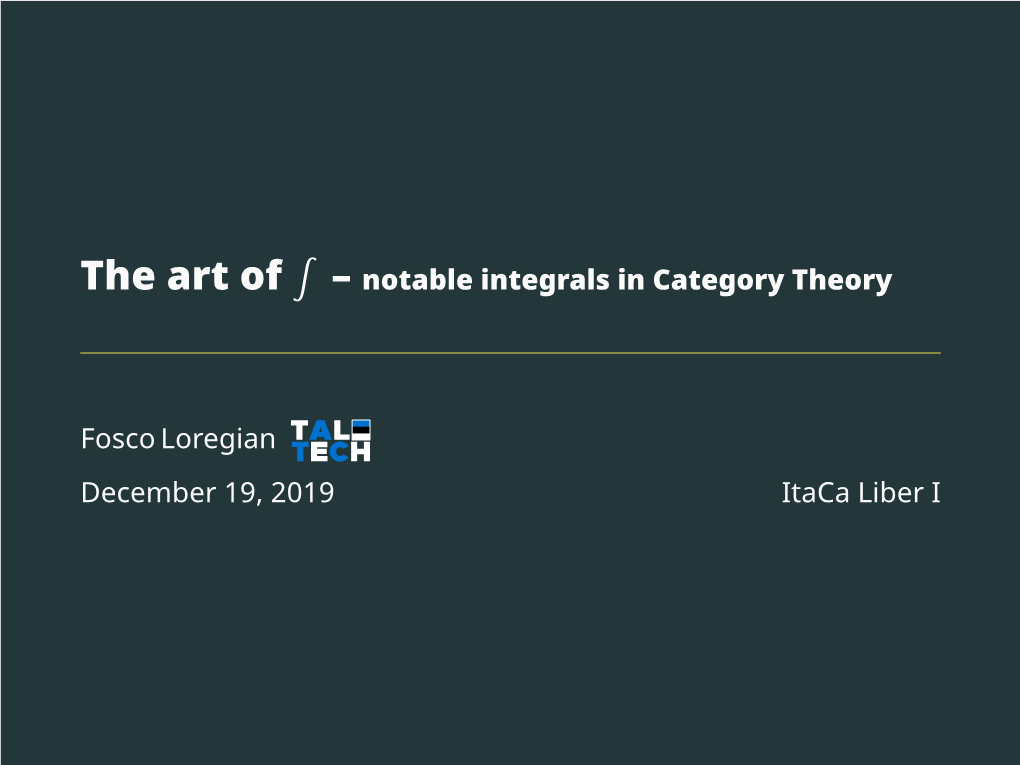Click the TalTech logo

click(330, 441)
